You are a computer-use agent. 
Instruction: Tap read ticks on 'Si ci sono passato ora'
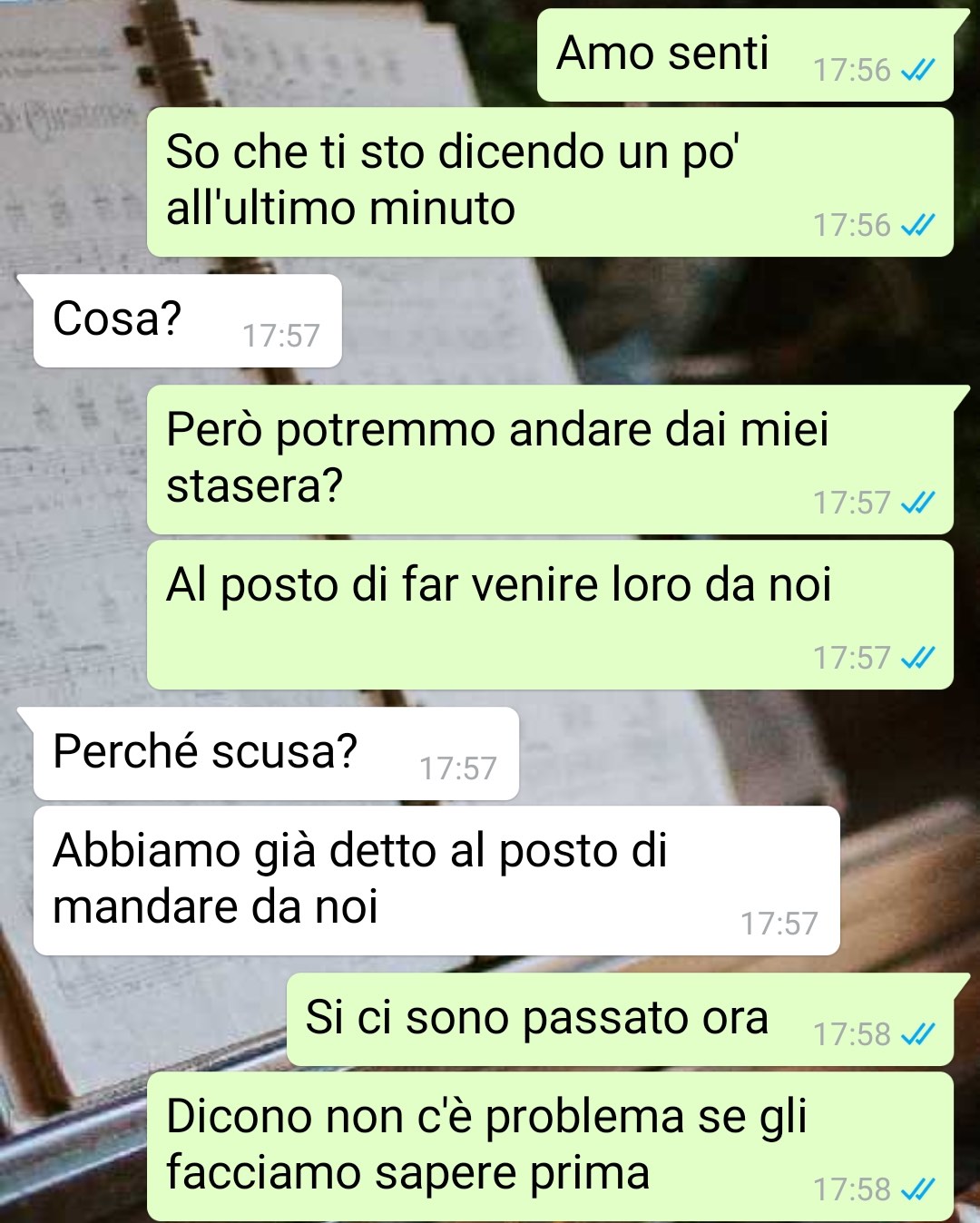pyautogui.click(x=917, y=1034)
